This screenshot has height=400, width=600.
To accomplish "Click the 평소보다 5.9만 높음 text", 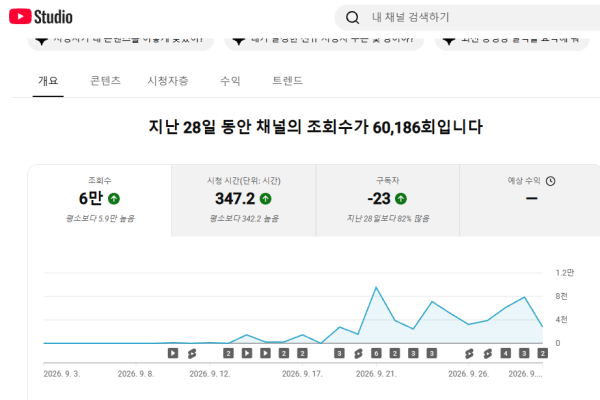I will pyautogui.click(x=100, y=219).
